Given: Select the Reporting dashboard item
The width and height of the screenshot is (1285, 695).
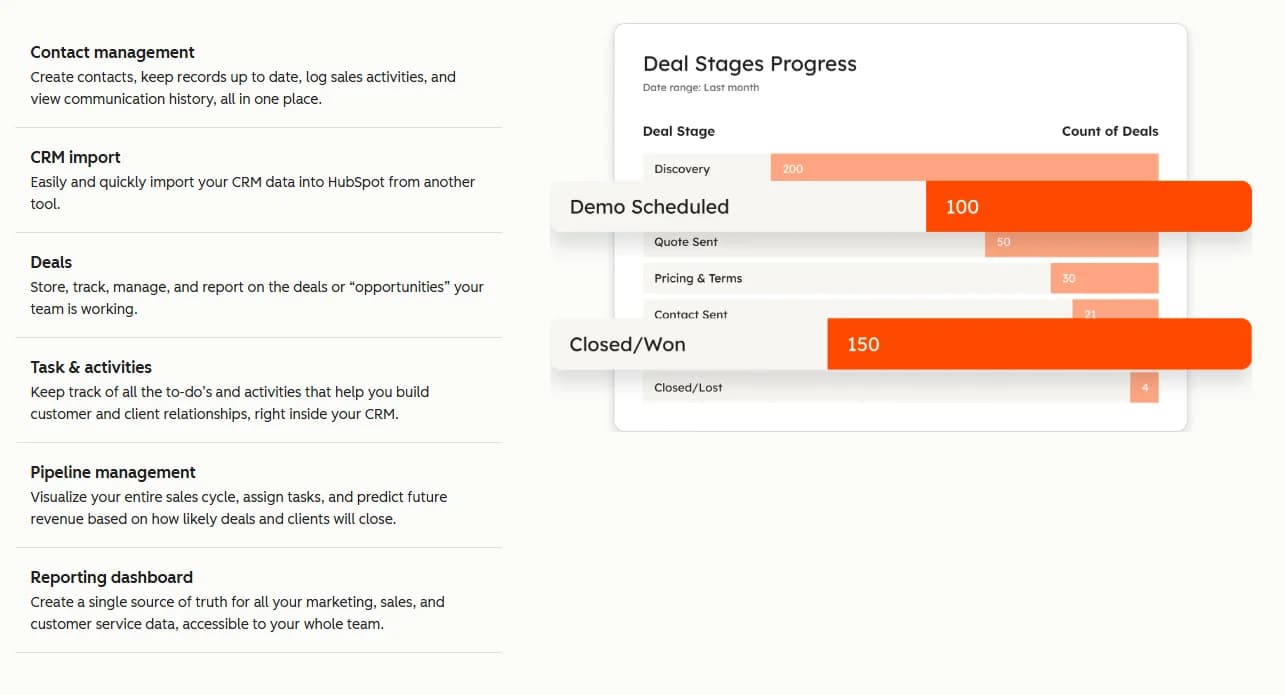Looking at the screenshot, I should click(x=111, y=577).
